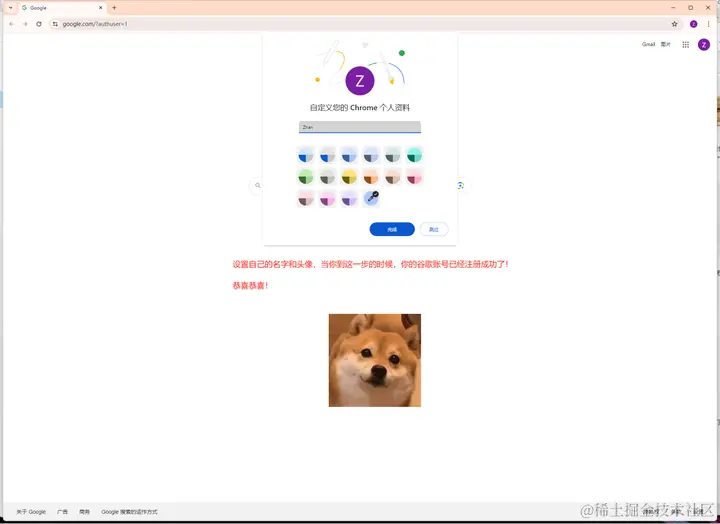The image size is (720, 524).
Task: Pick the yellow theme color
Action: [x=349, y=177]
